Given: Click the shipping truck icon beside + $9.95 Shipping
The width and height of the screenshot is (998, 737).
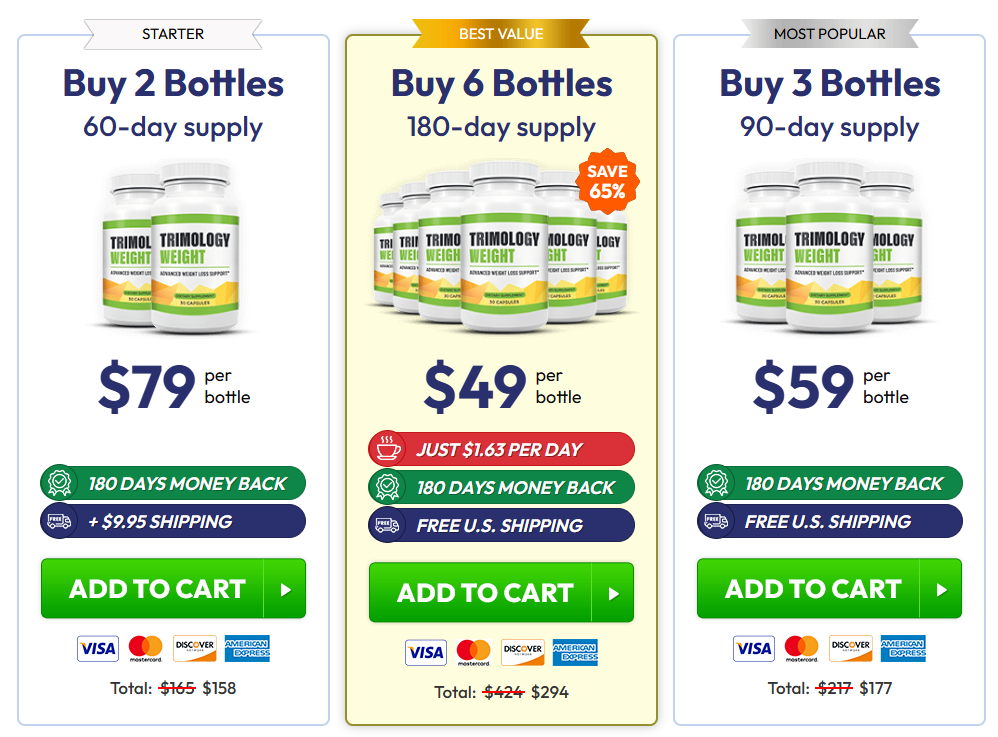Looking at the screenshot, I should point(58,521).
